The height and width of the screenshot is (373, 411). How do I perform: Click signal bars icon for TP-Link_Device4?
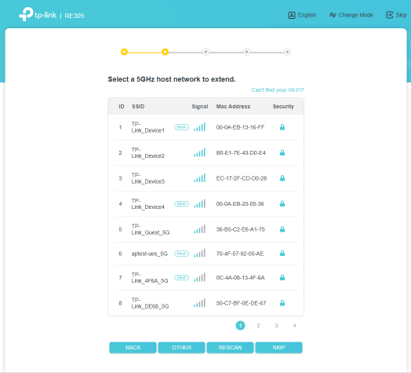pos(200,203)
